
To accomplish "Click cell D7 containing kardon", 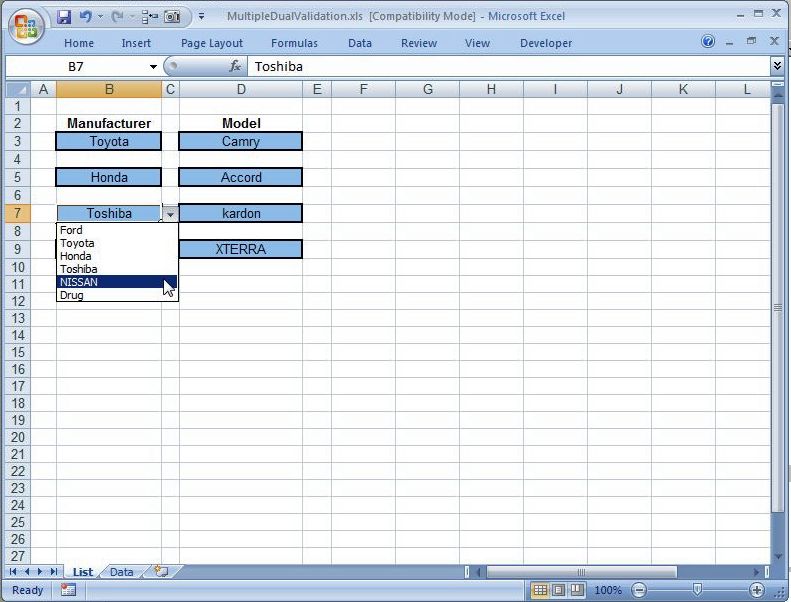I will click(x=241, y=213).
